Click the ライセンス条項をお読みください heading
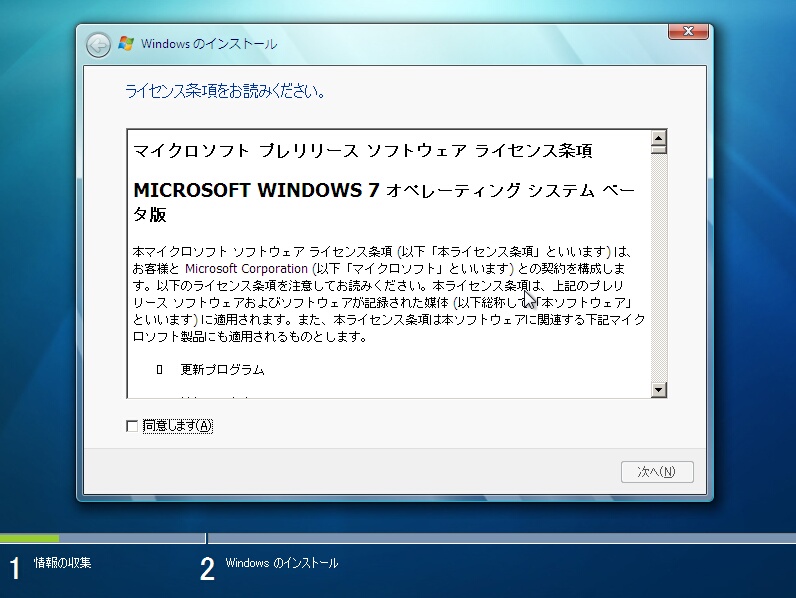 pyautogui.click(x=225, y=91)
